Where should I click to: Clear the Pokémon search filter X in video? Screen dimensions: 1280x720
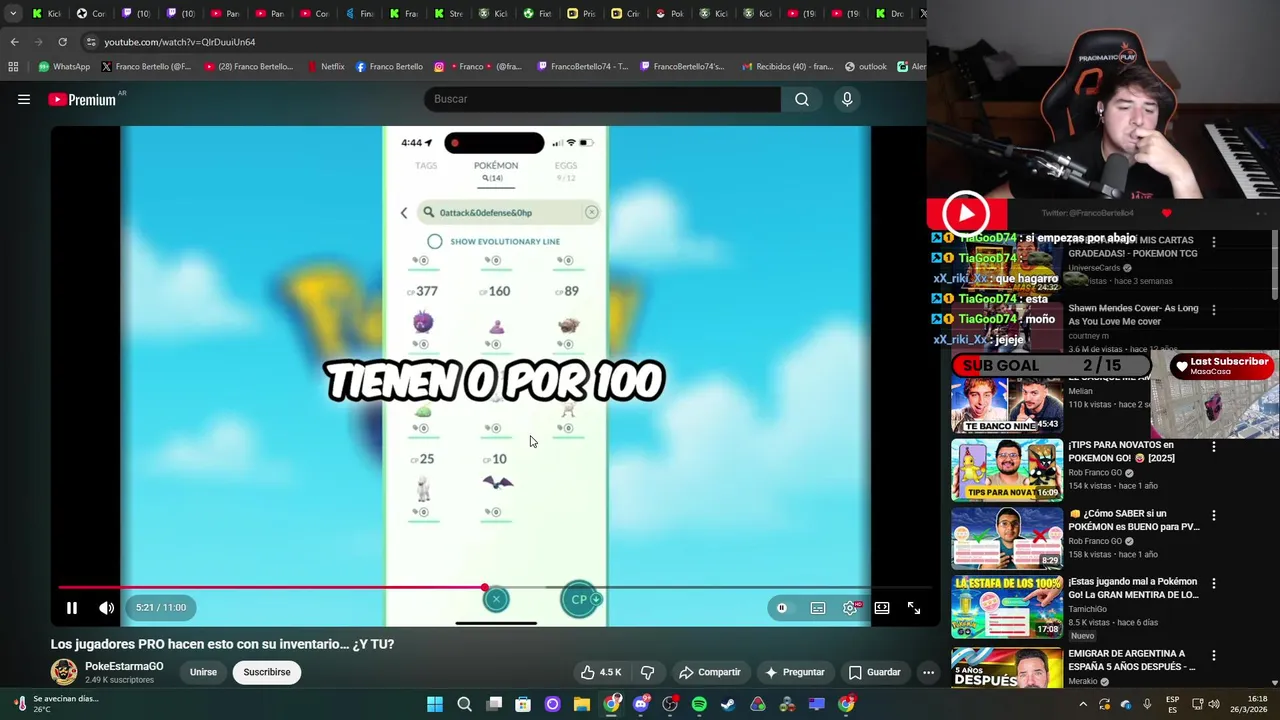coord(592,212)
